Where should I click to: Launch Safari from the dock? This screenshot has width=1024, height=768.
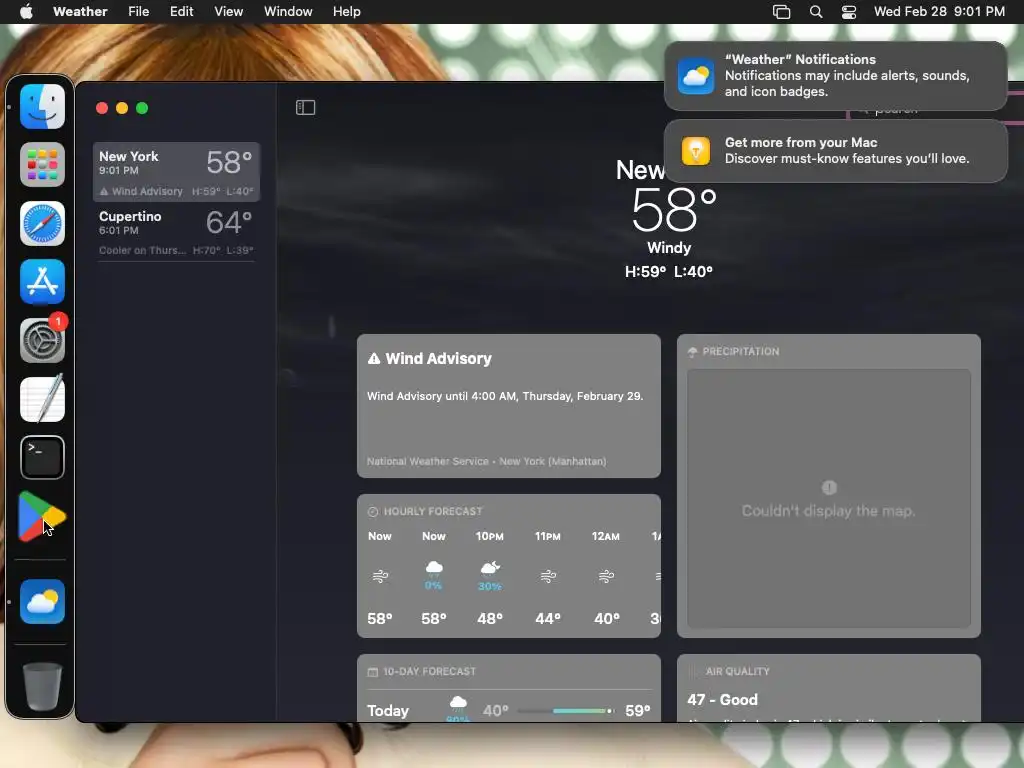click(42, 223)
